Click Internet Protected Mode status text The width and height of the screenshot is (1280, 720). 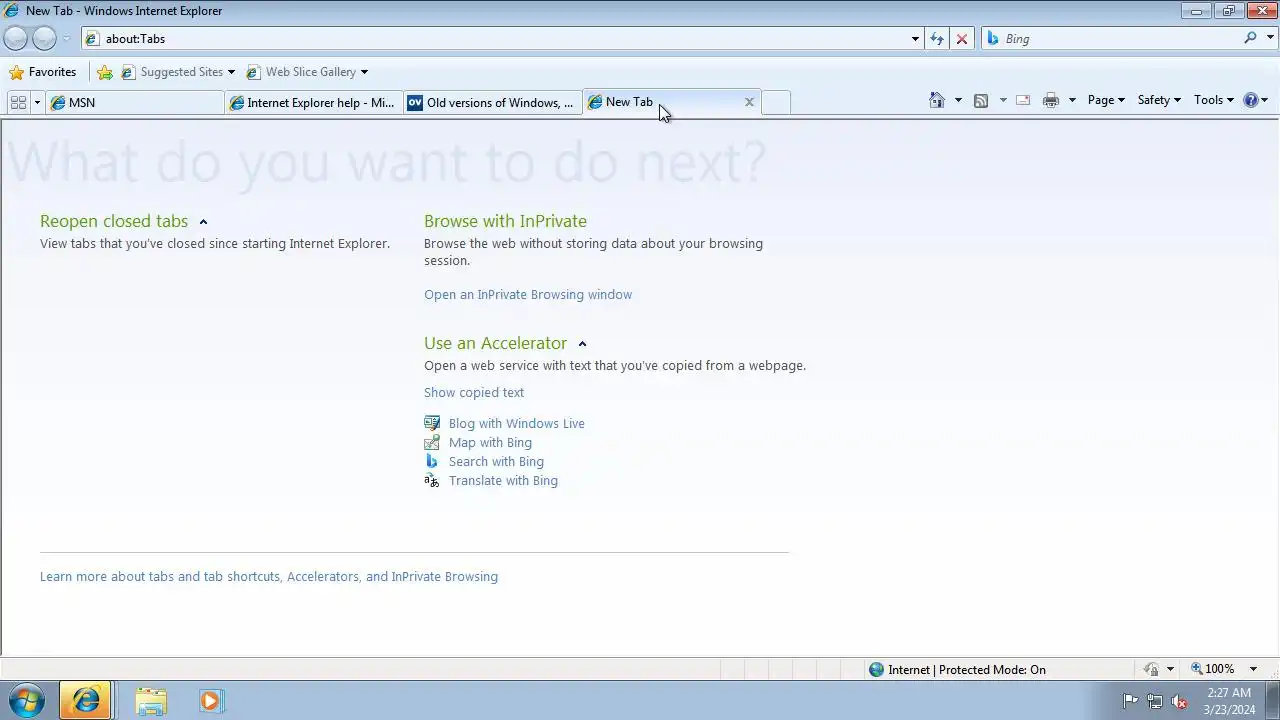967,670
